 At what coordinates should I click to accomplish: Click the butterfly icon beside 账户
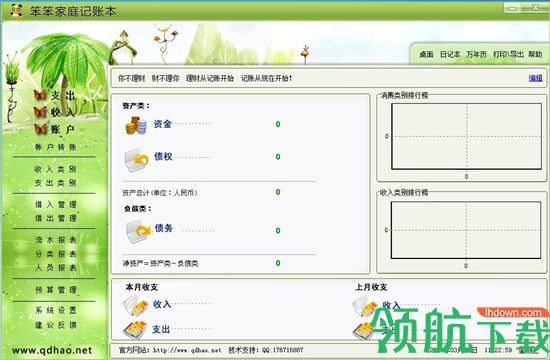coord(40,129)
